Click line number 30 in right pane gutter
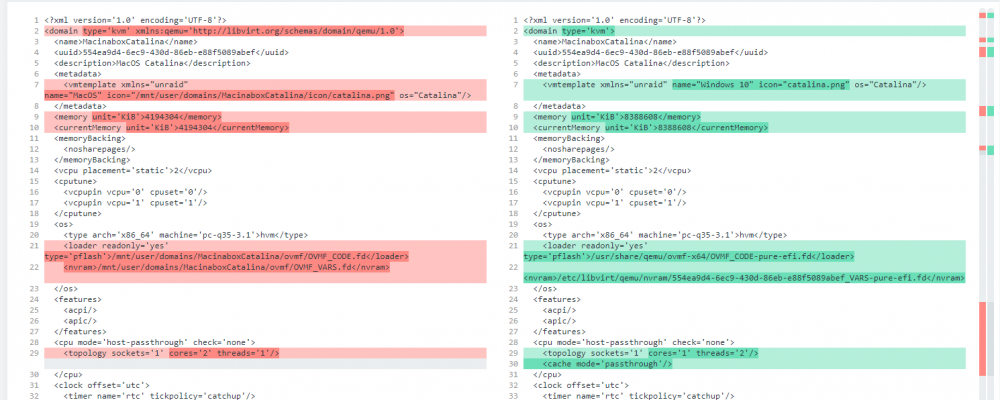 pyautogui.click(x=515, y=364)
